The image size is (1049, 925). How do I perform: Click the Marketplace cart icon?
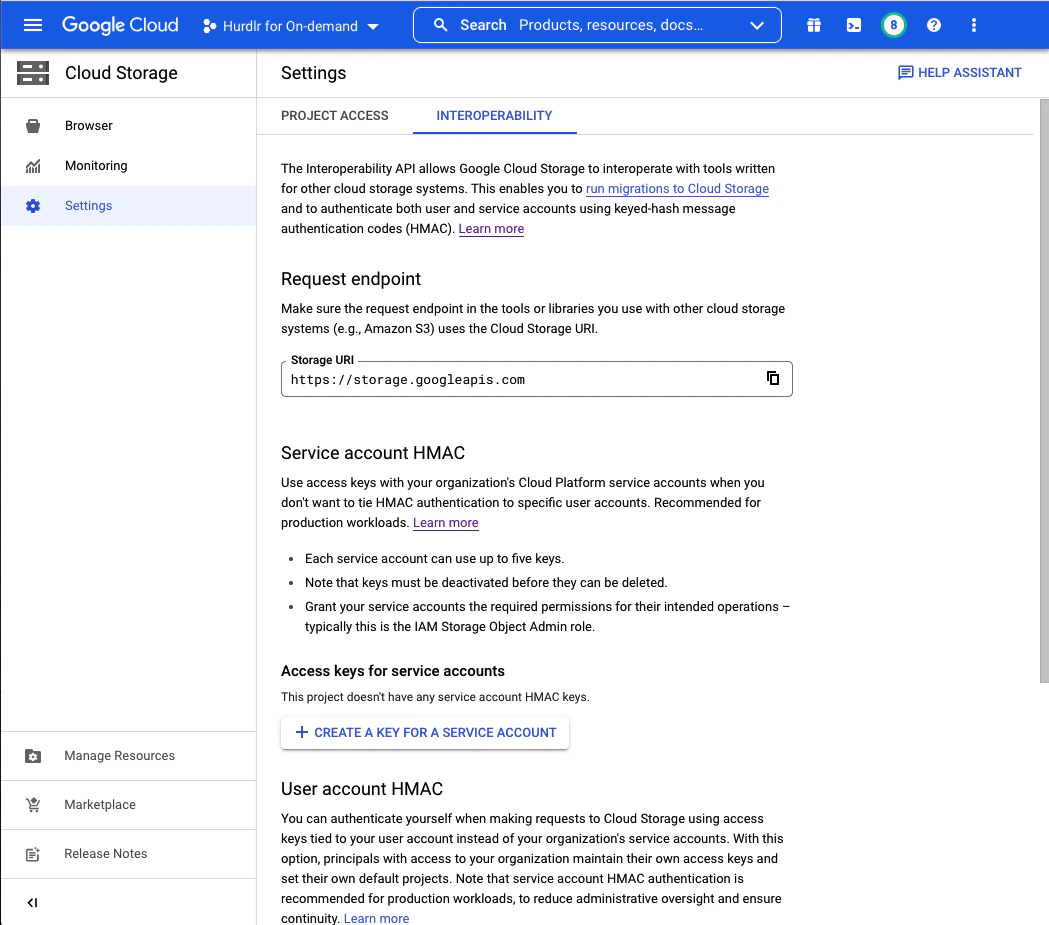[x=33, y=805]
